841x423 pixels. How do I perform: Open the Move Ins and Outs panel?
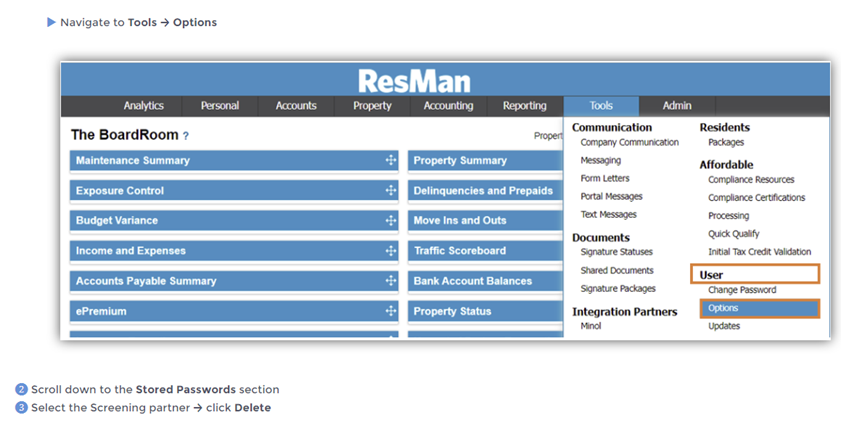point(485,220)
